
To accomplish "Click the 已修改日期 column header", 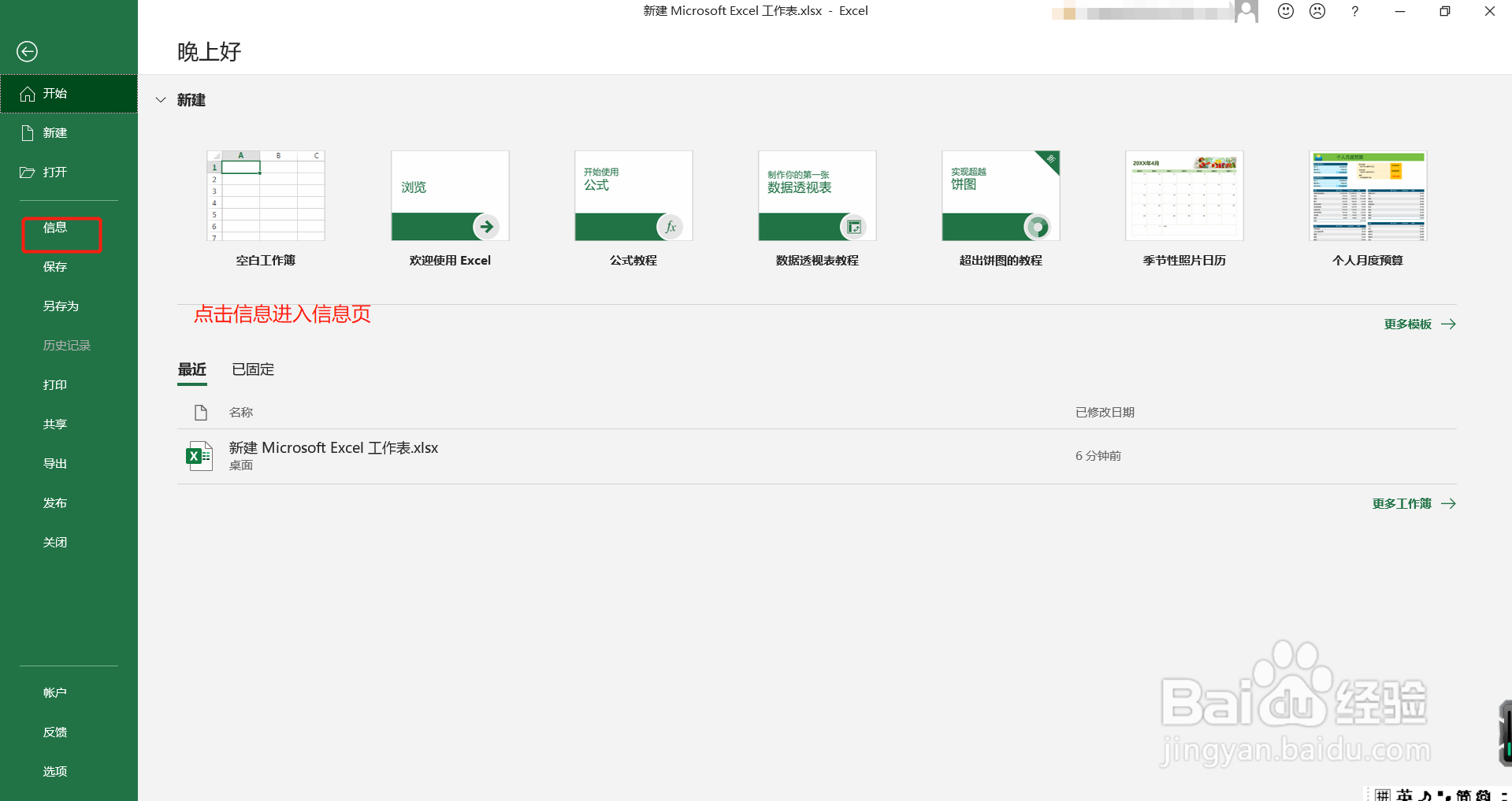I will (x=1105, y=413).
